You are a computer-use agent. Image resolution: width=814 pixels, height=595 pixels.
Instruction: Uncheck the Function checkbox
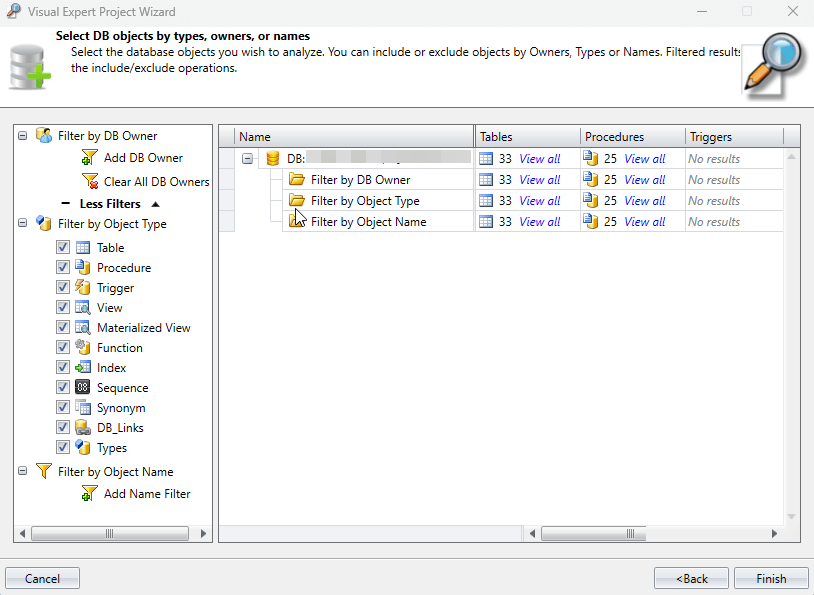63,347
